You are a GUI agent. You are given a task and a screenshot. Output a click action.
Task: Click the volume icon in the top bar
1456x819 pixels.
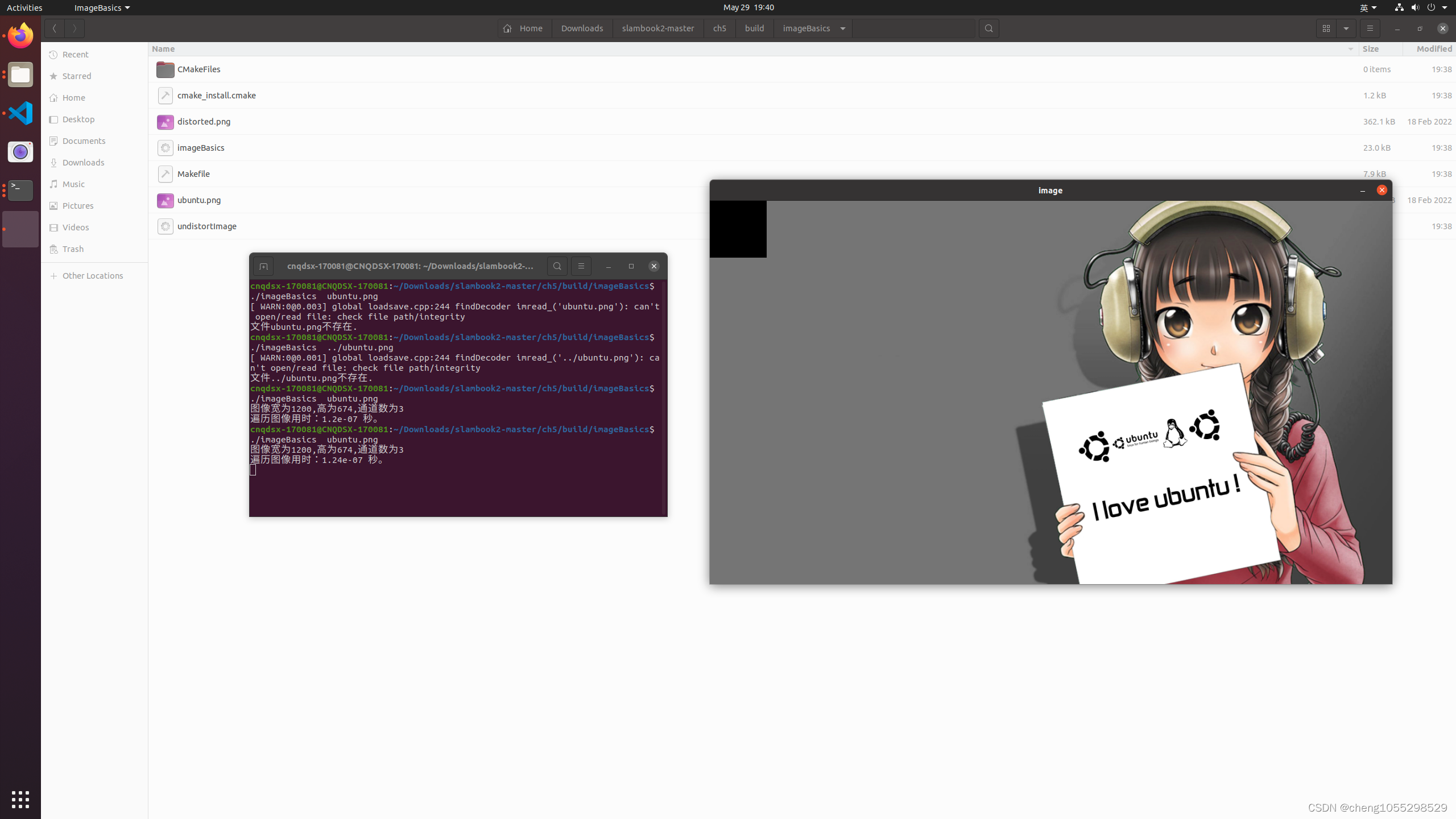pos(1414,7)
